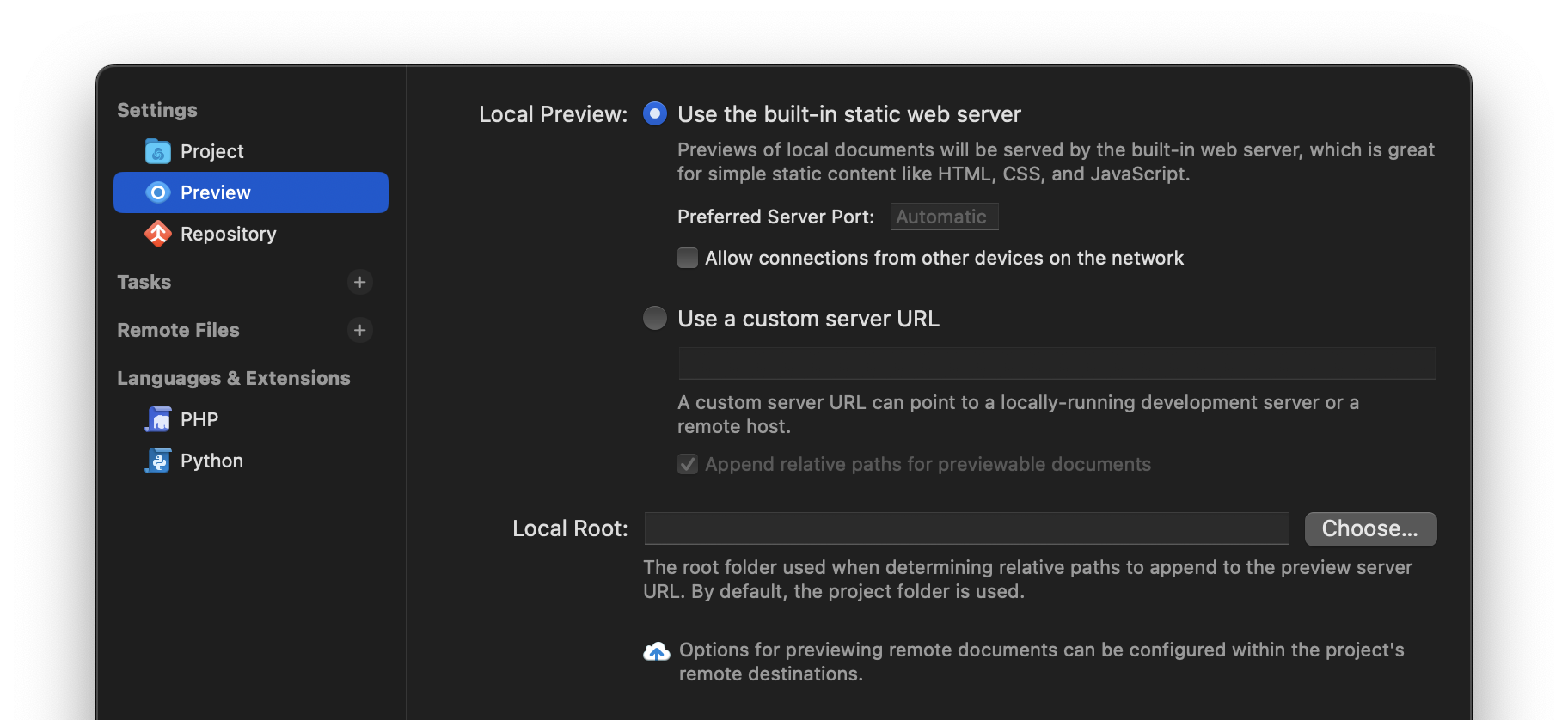Viewport: 1568px width, 720px height.
Task: Click the Local Preview label
Action: tap(554, 114)
